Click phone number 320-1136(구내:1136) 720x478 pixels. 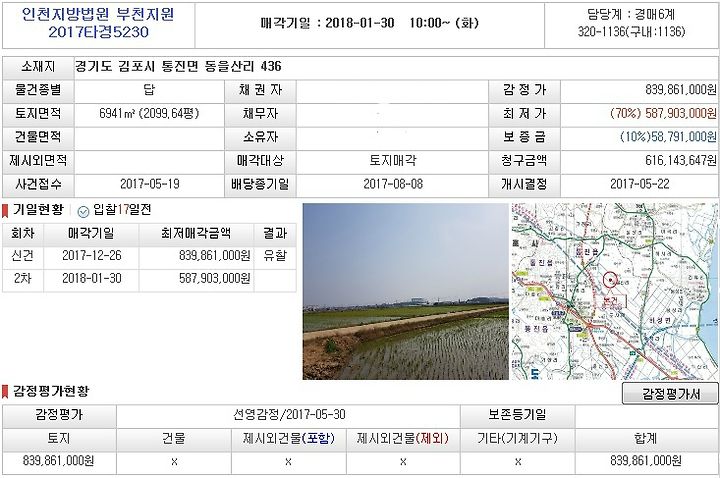point(631,32)
